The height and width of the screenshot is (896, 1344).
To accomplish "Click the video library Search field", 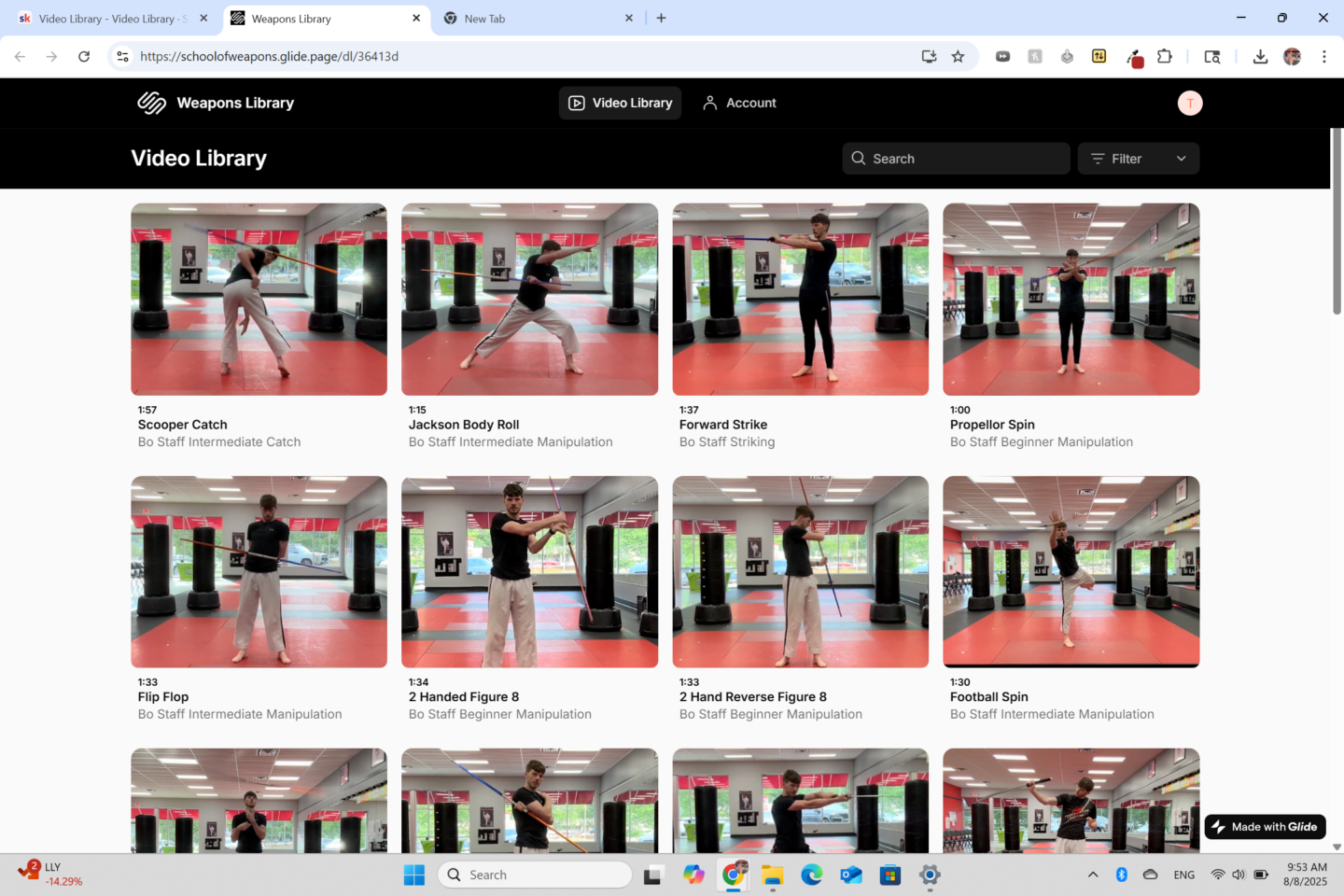I will [x=956, y=159].
